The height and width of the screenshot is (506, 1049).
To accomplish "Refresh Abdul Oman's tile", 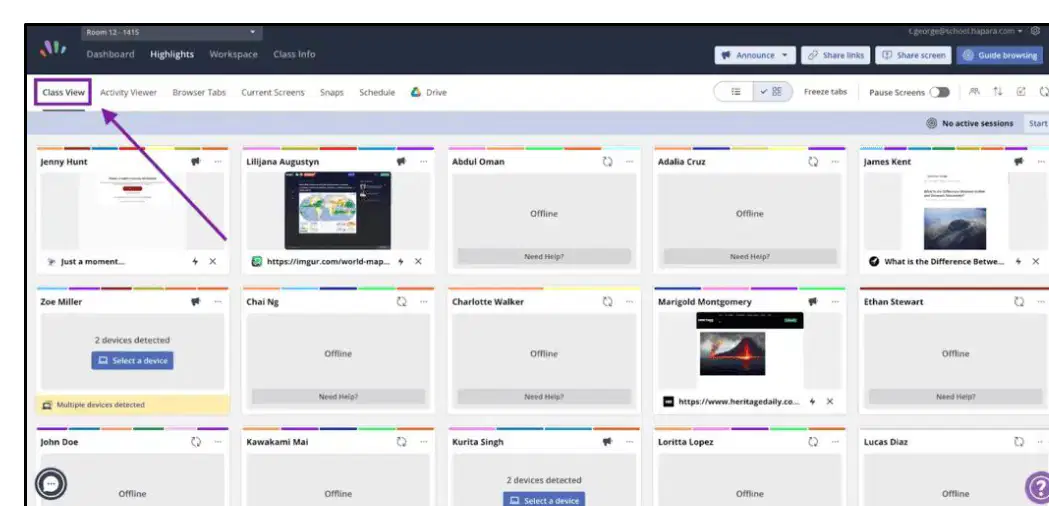I will point(607,162).
